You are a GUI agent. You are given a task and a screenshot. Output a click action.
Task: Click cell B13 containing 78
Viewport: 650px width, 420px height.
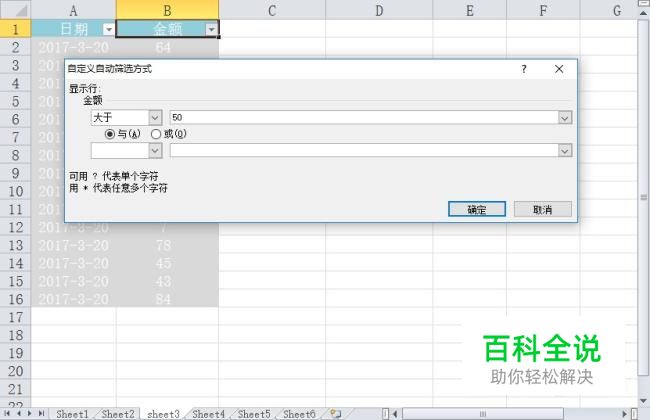click(167, 245)
